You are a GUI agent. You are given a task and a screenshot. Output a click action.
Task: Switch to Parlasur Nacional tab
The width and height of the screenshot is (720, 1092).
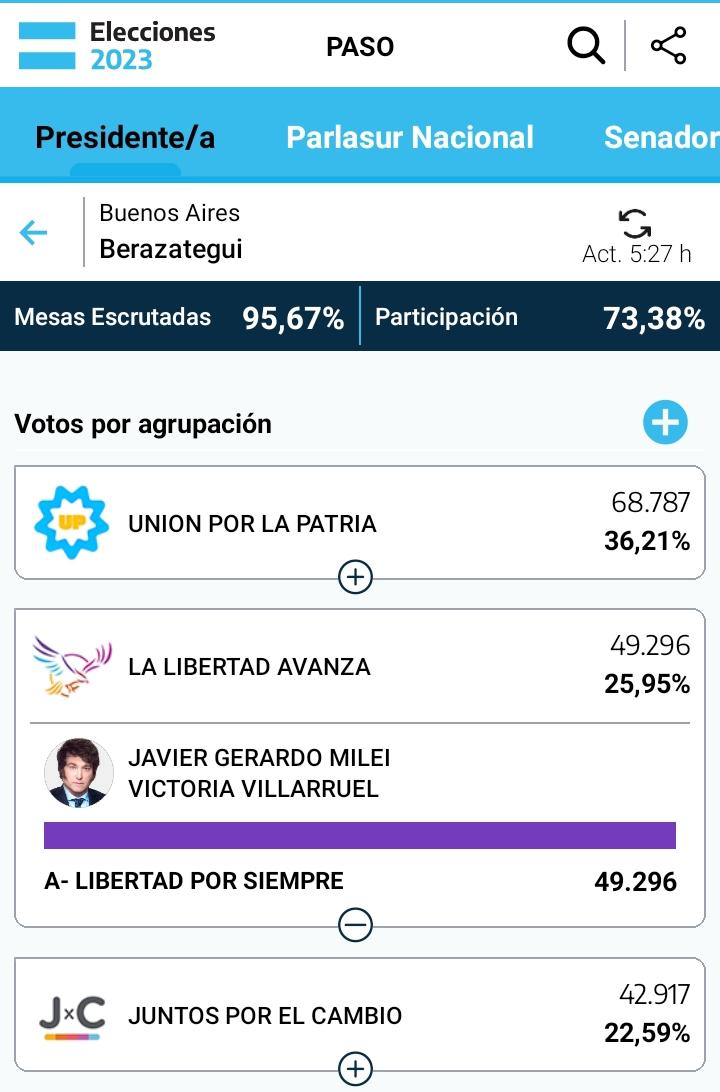[410, 137]
